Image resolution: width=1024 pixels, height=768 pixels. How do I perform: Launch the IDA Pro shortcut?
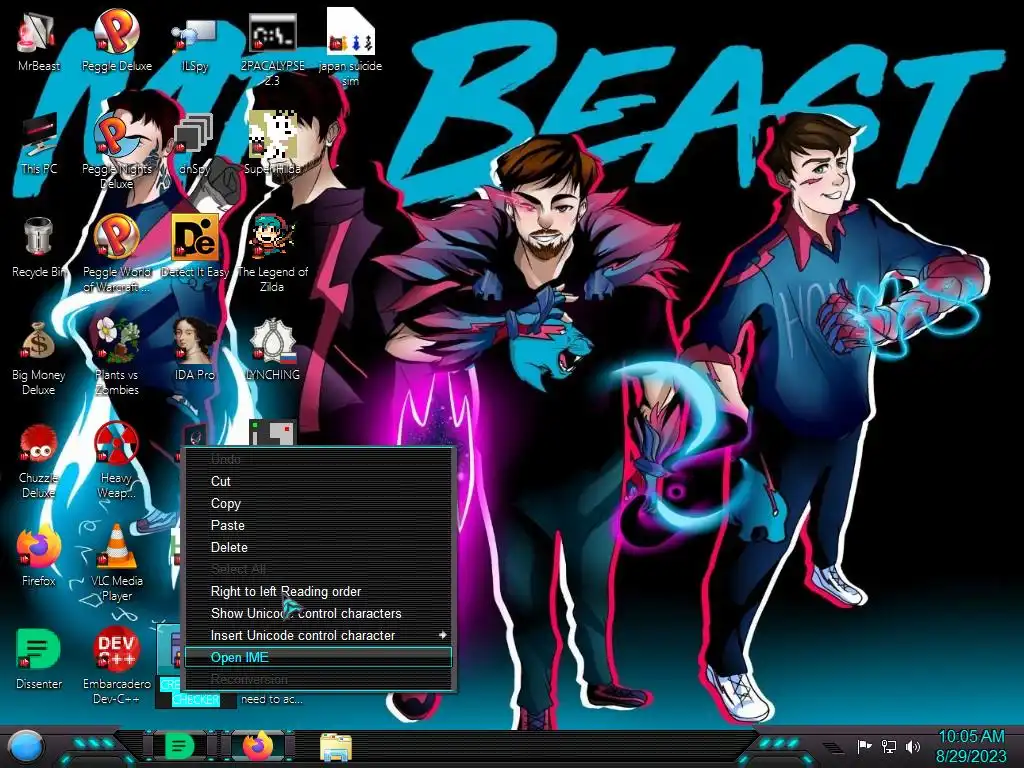[195, 350]
